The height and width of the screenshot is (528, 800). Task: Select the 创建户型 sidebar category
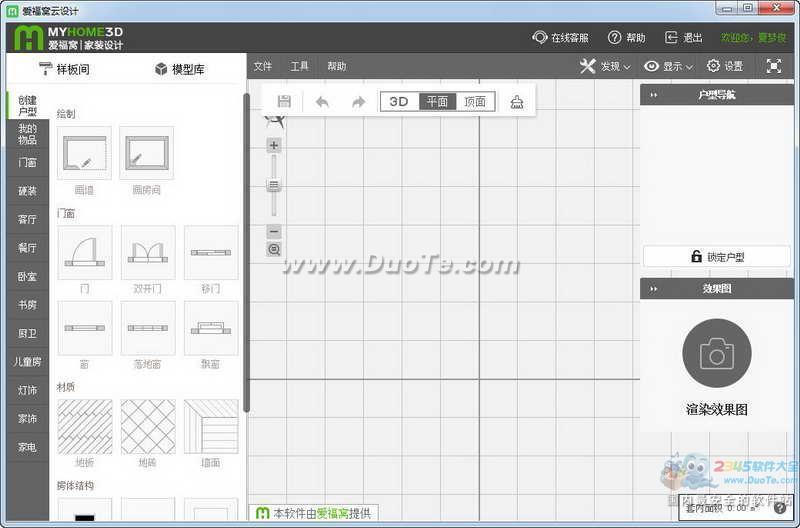28,106
